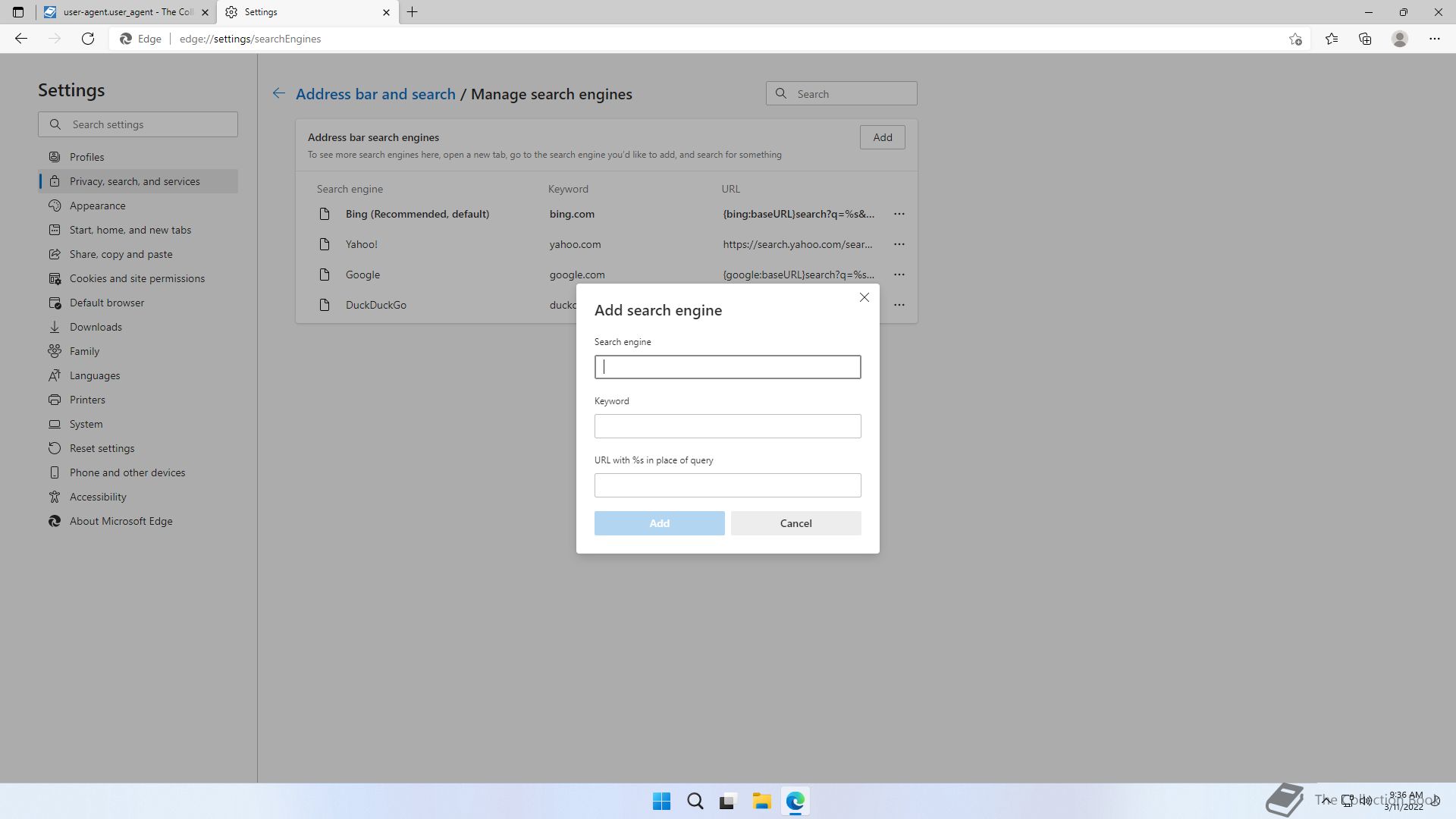This screenshot has height=819, width=1456.
Task: Open Yahoo! row more actions menu
Action: click(899, 244)
